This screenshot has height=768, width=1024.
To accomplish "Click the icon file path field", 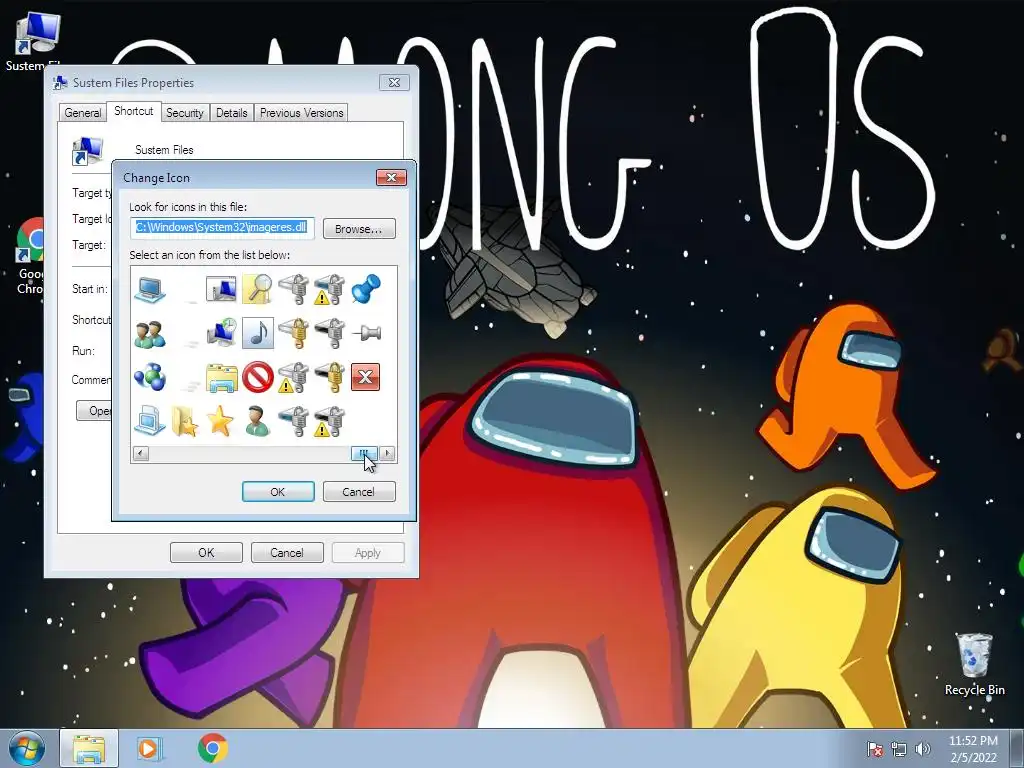I will click(x=222, y=227).
